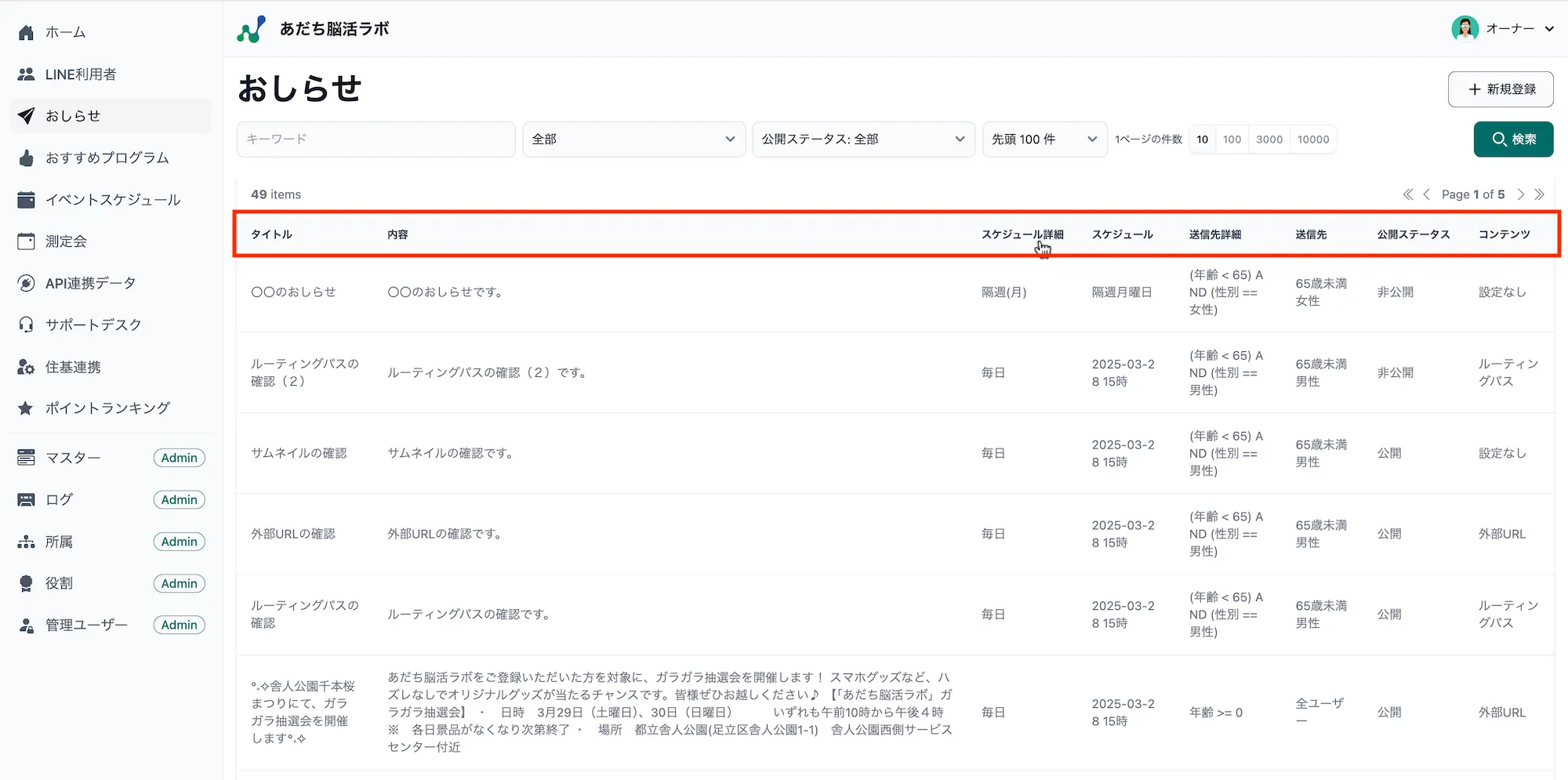Open LINE利用者 users icon

tap(26, 74)
